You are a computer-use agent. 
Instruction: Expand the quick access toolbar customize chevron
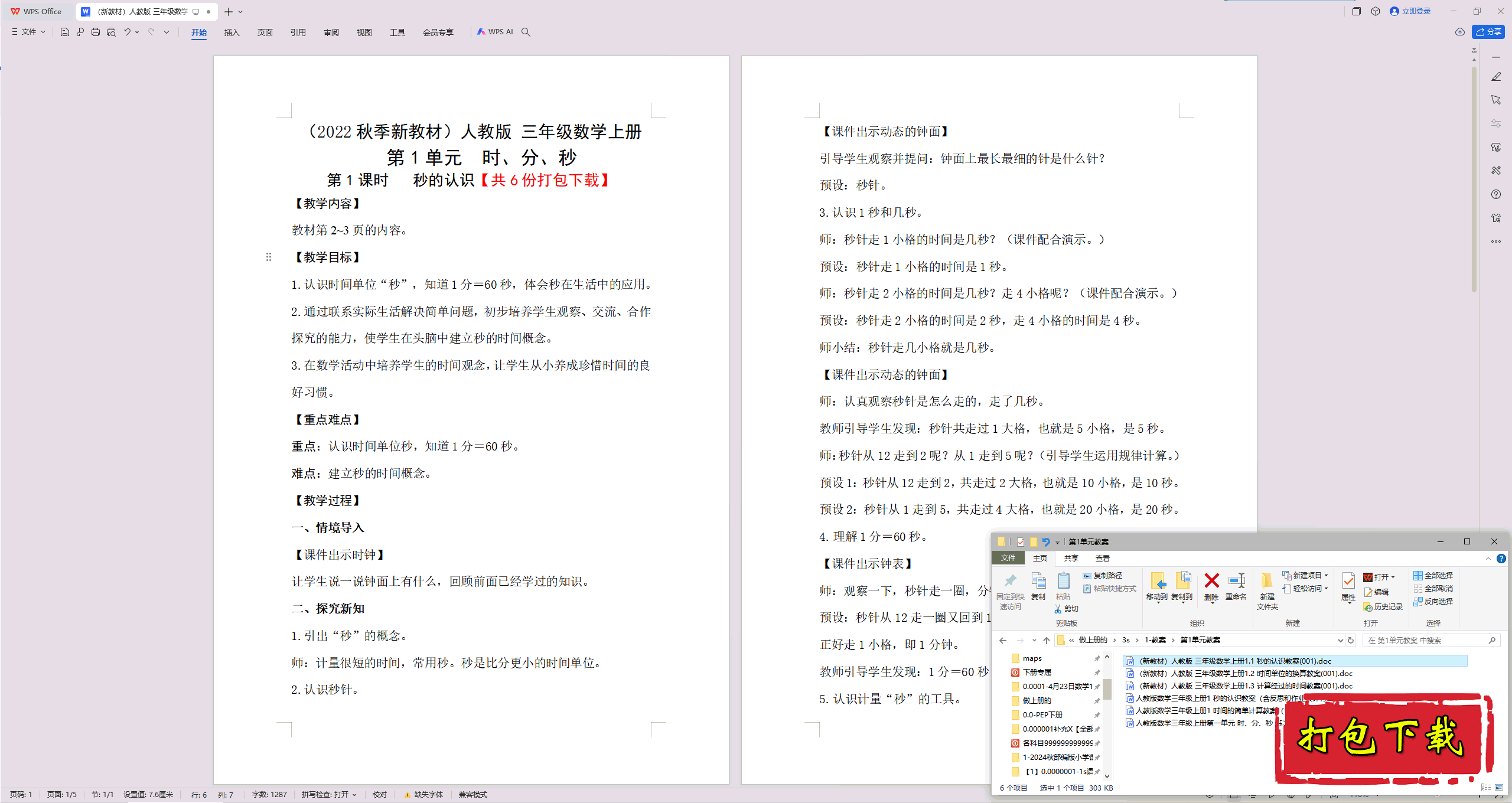point(167,32)
